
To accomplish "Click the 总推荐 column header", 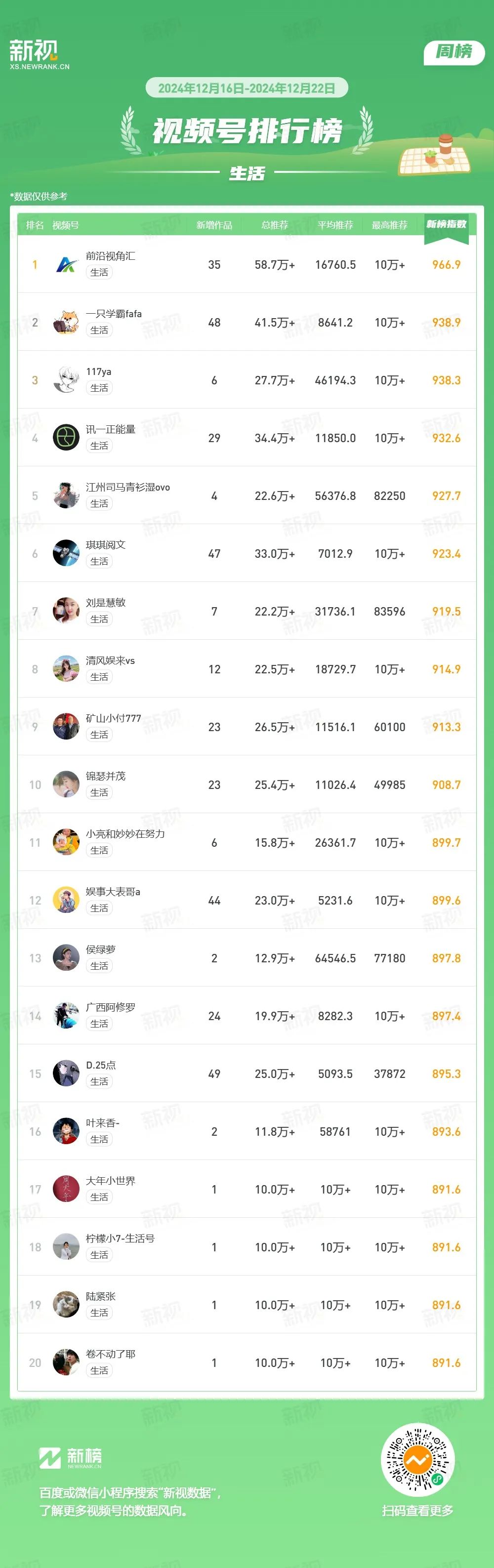I will (275, 225).
